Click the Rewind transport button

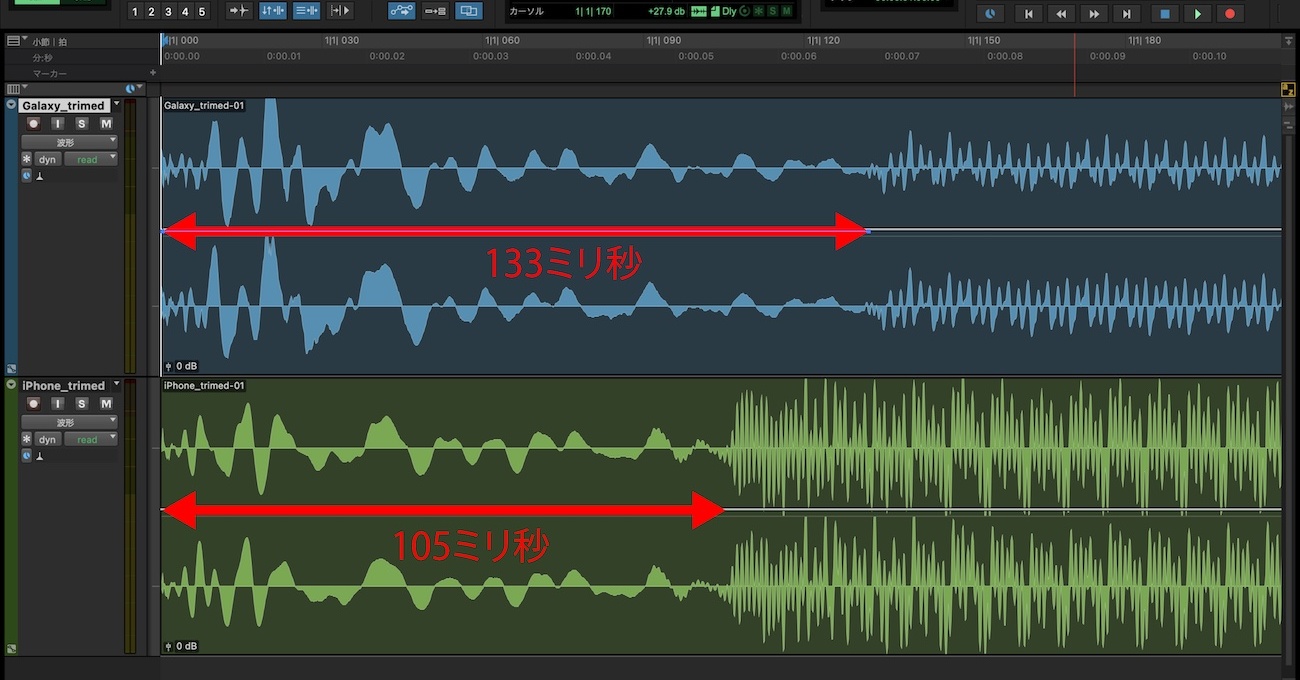point(1061,14)
